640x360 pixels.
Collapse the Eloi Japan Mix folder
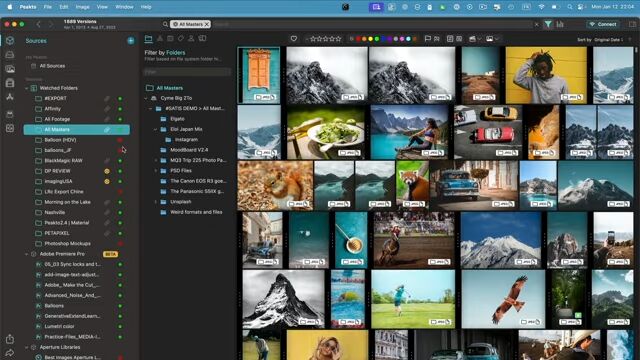coord(156,129)
